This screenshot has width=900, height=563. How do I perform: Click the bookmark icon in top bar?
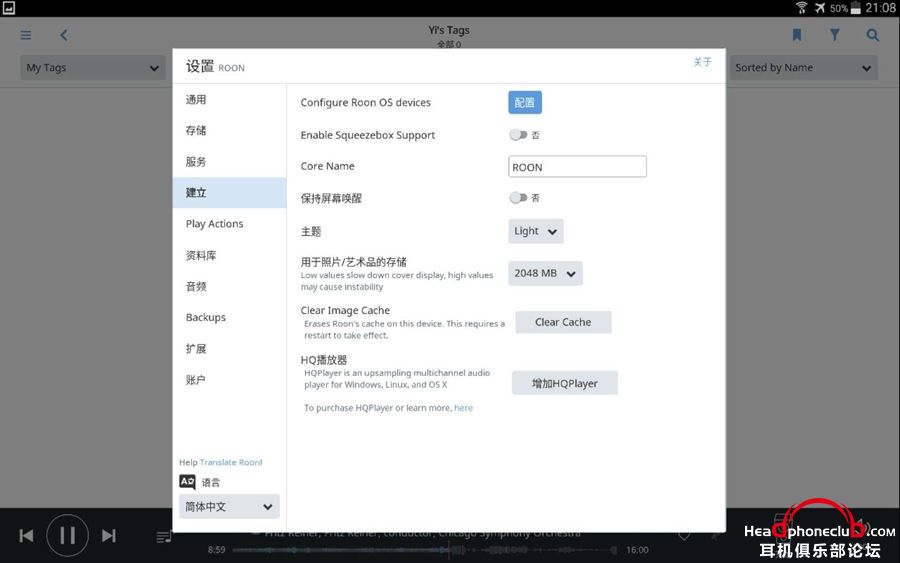coord(797,35)
